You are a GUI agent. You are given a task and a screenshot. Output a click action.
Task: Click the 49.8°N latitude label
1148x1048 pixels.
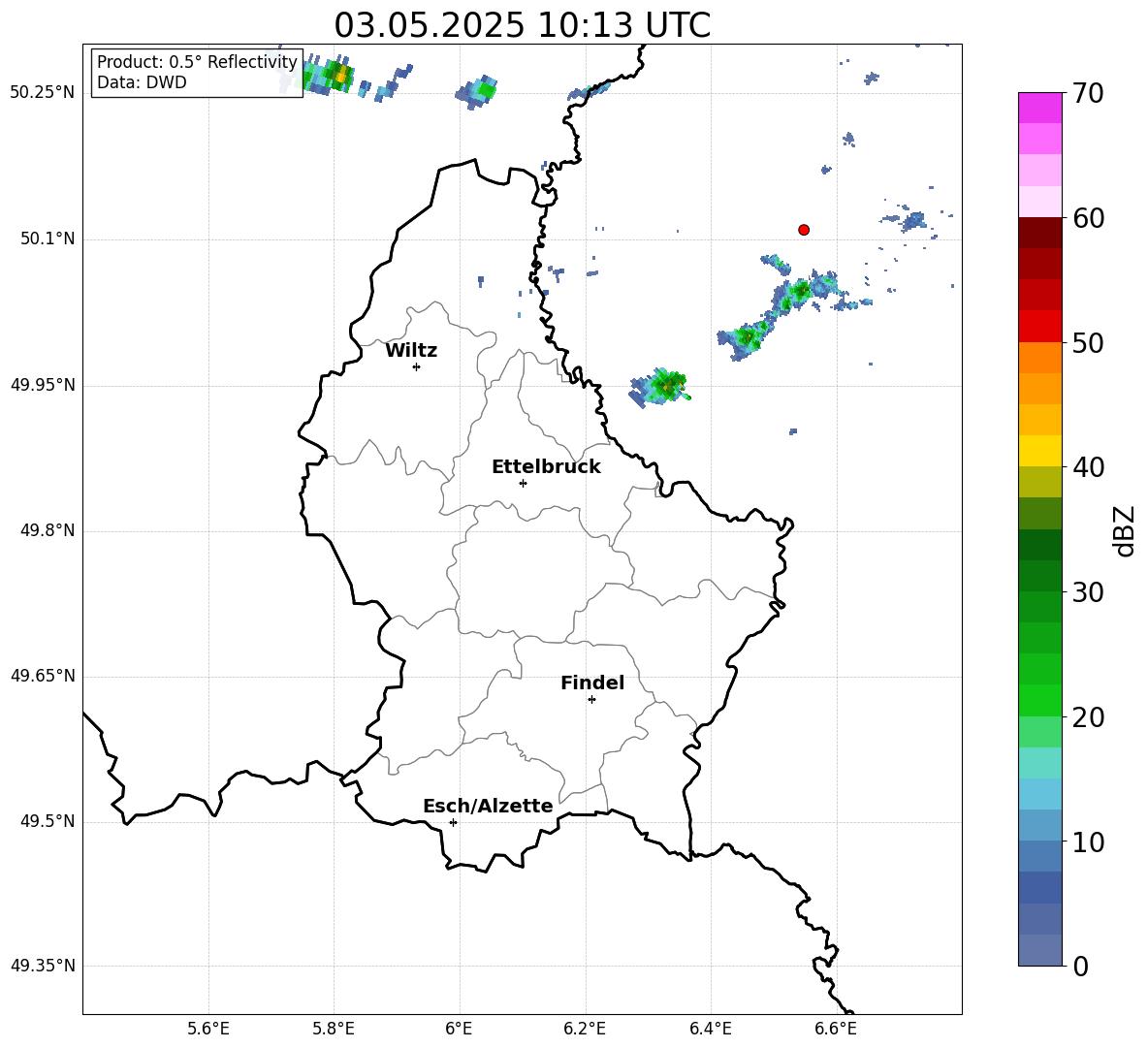[48, 530]
